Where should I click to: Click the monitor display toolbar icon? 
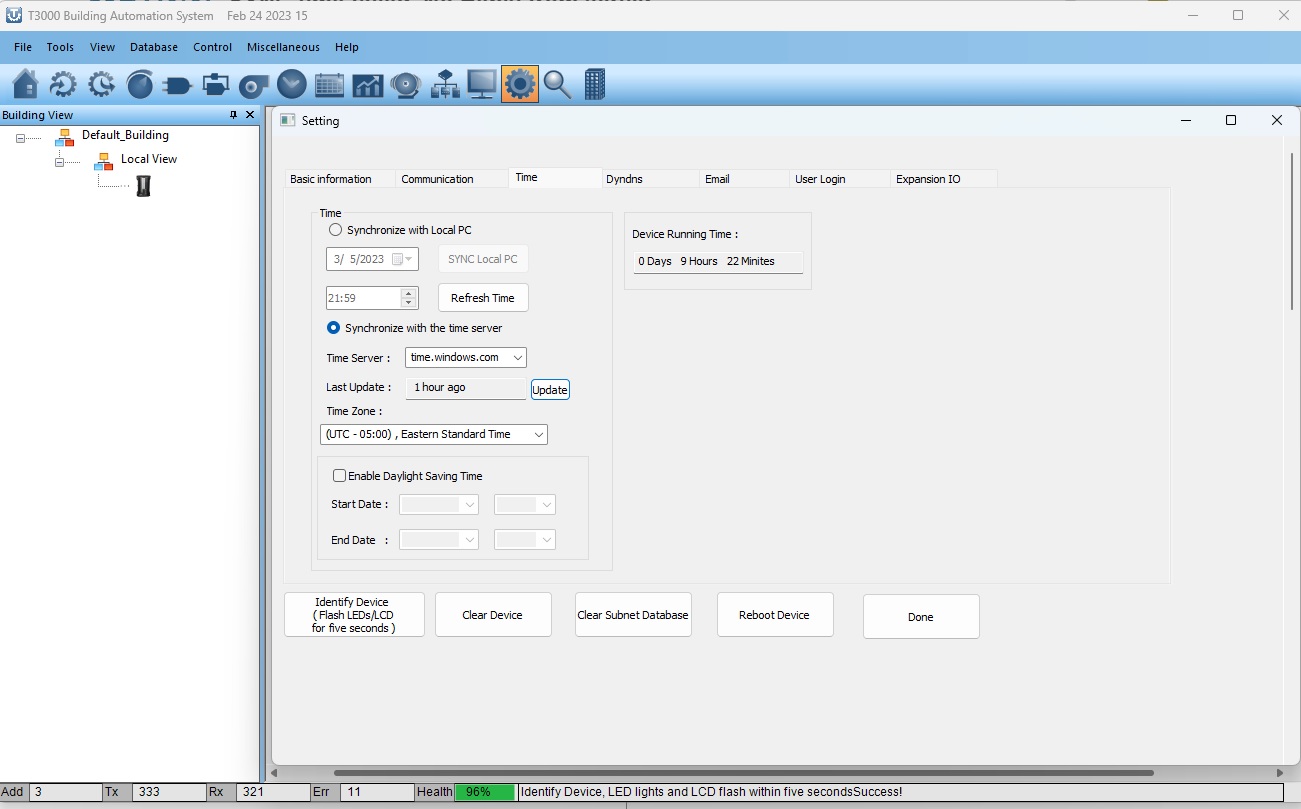click(x=481, y=84)
